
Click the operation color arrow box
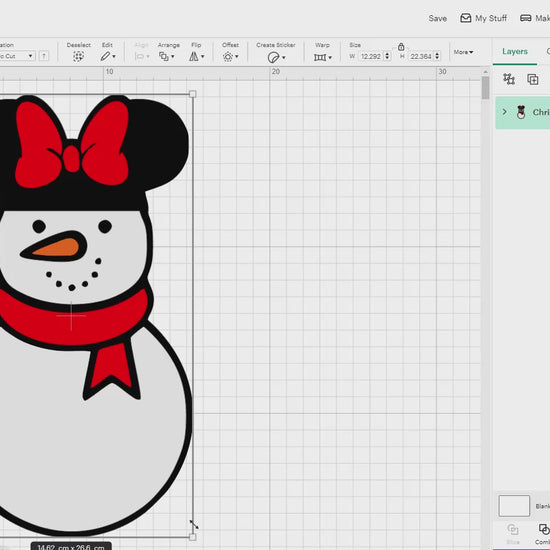click(x=44, y=56)
